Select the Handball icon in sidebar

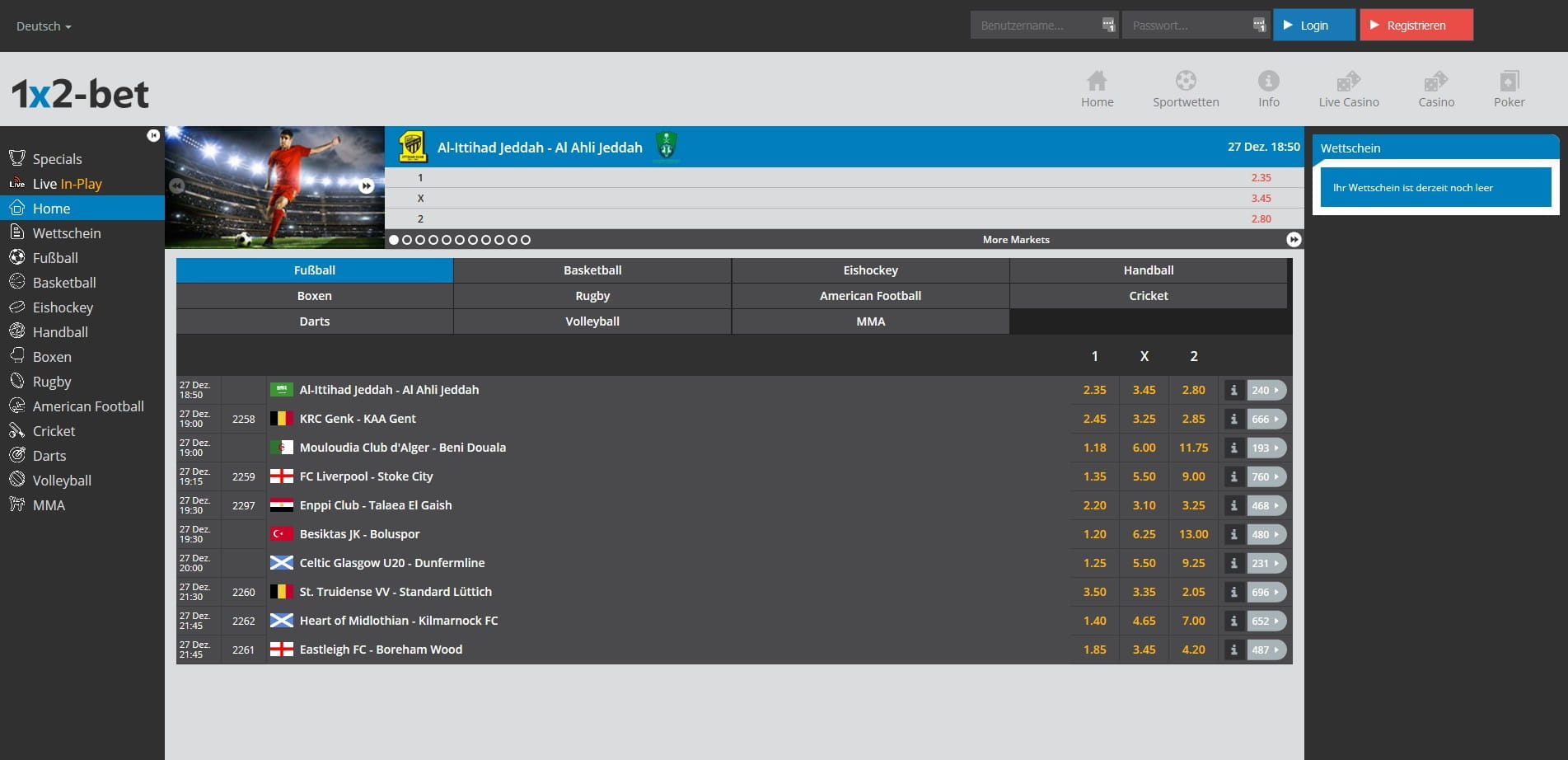[17, 331]
